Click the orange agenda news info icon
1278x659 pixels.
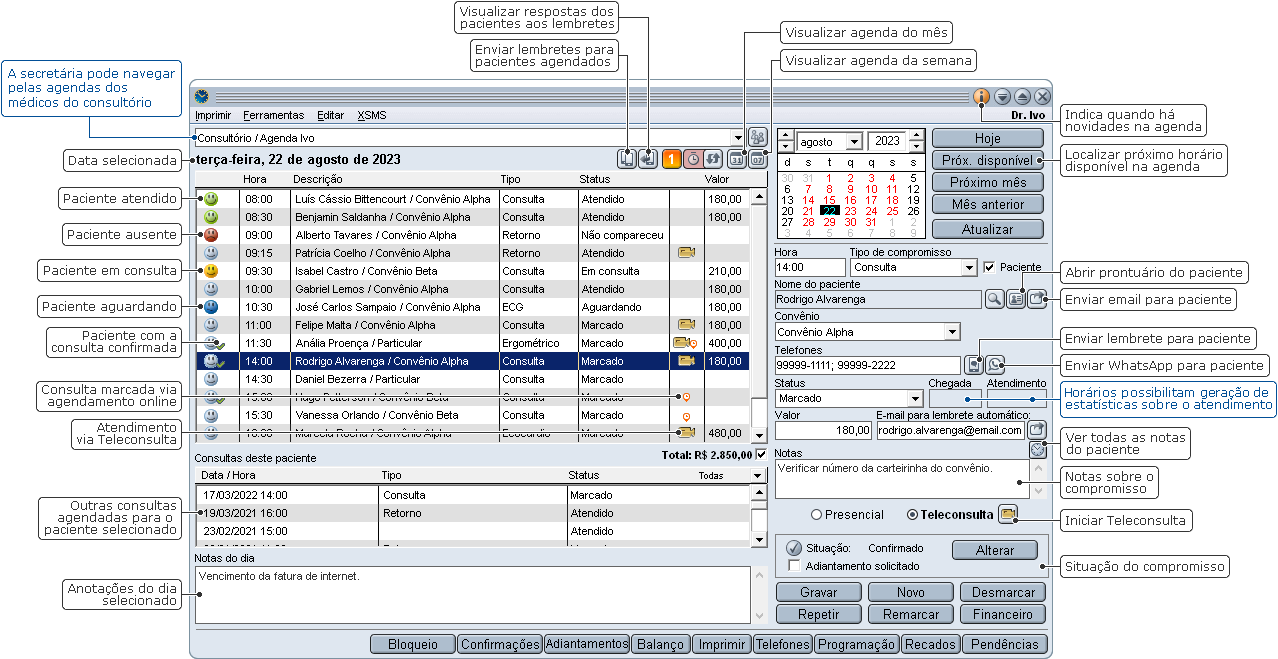pyautogui.click(x=981, y=97)
